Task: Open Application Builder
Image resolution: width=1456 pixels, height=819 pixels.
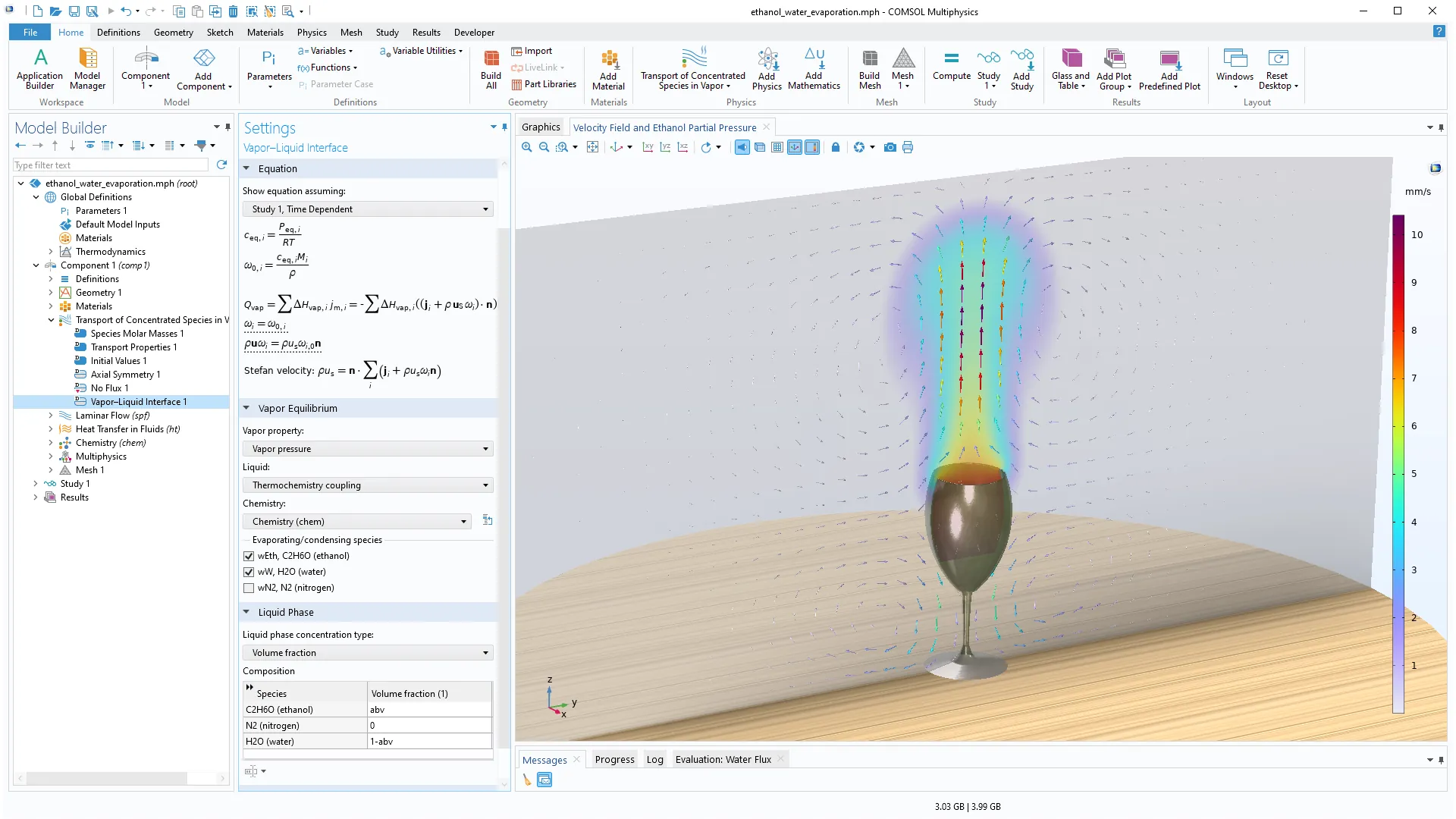Action: (39, 68)
